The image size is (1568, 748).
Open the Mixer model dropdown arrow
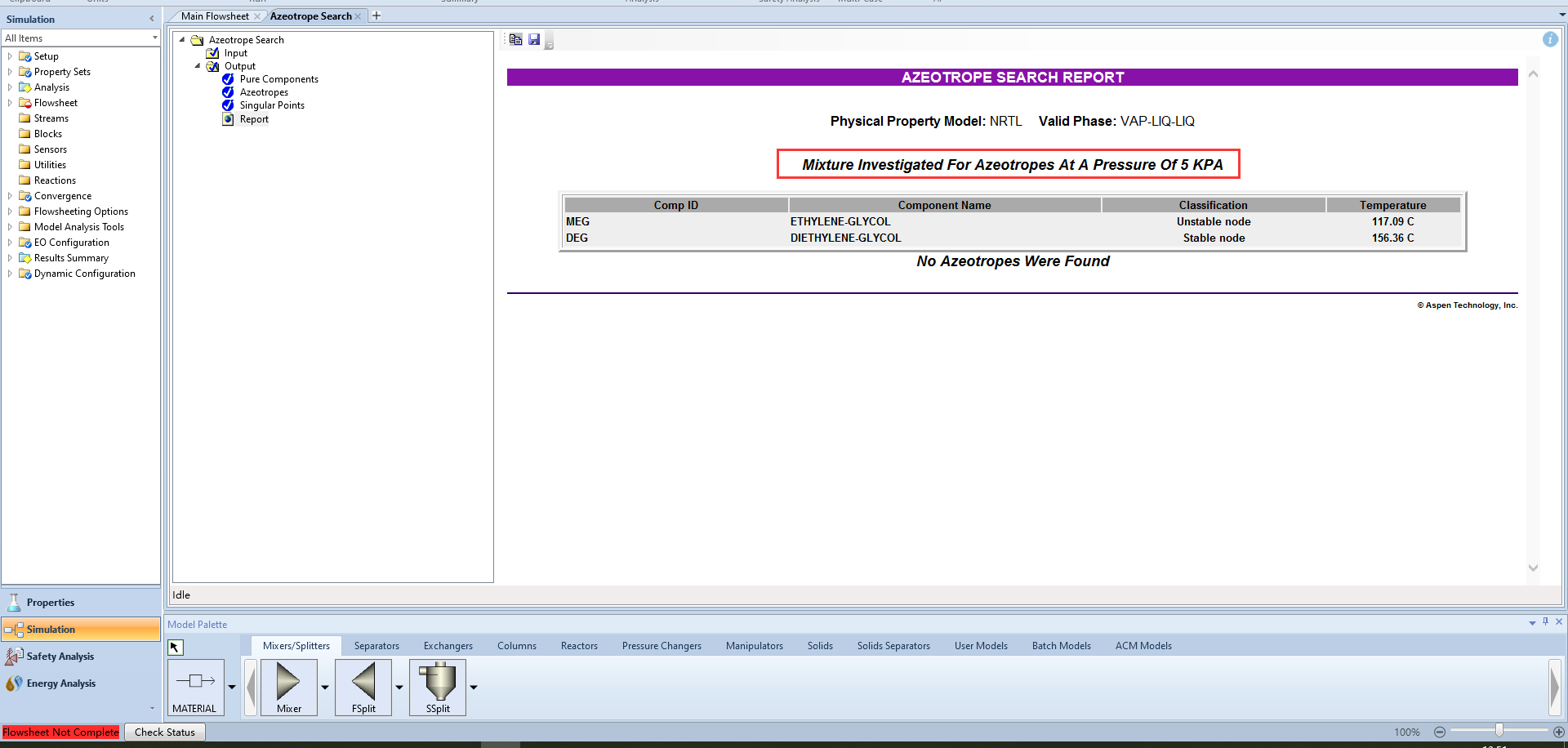click(x=325, y=688)
